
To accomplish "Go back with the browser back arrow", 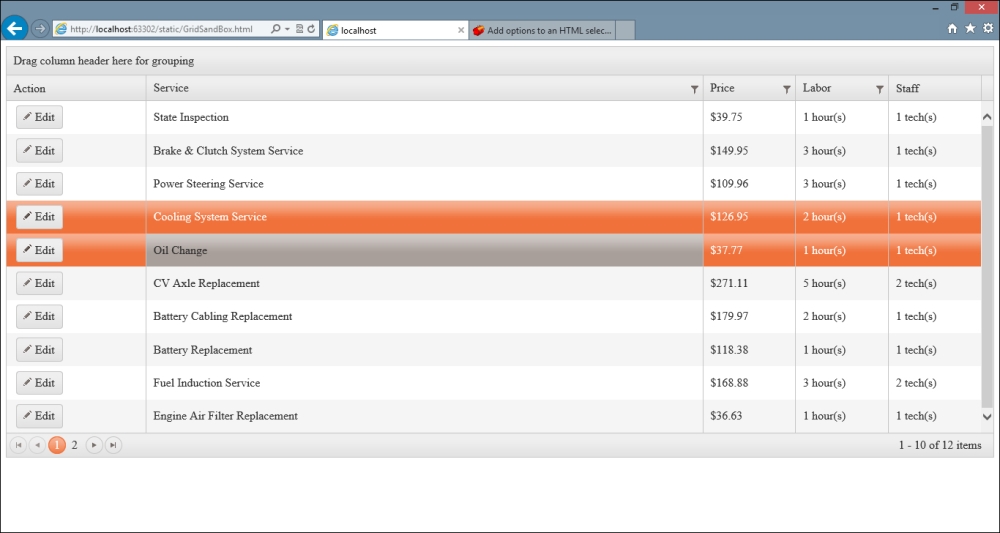I will (15, 28).
